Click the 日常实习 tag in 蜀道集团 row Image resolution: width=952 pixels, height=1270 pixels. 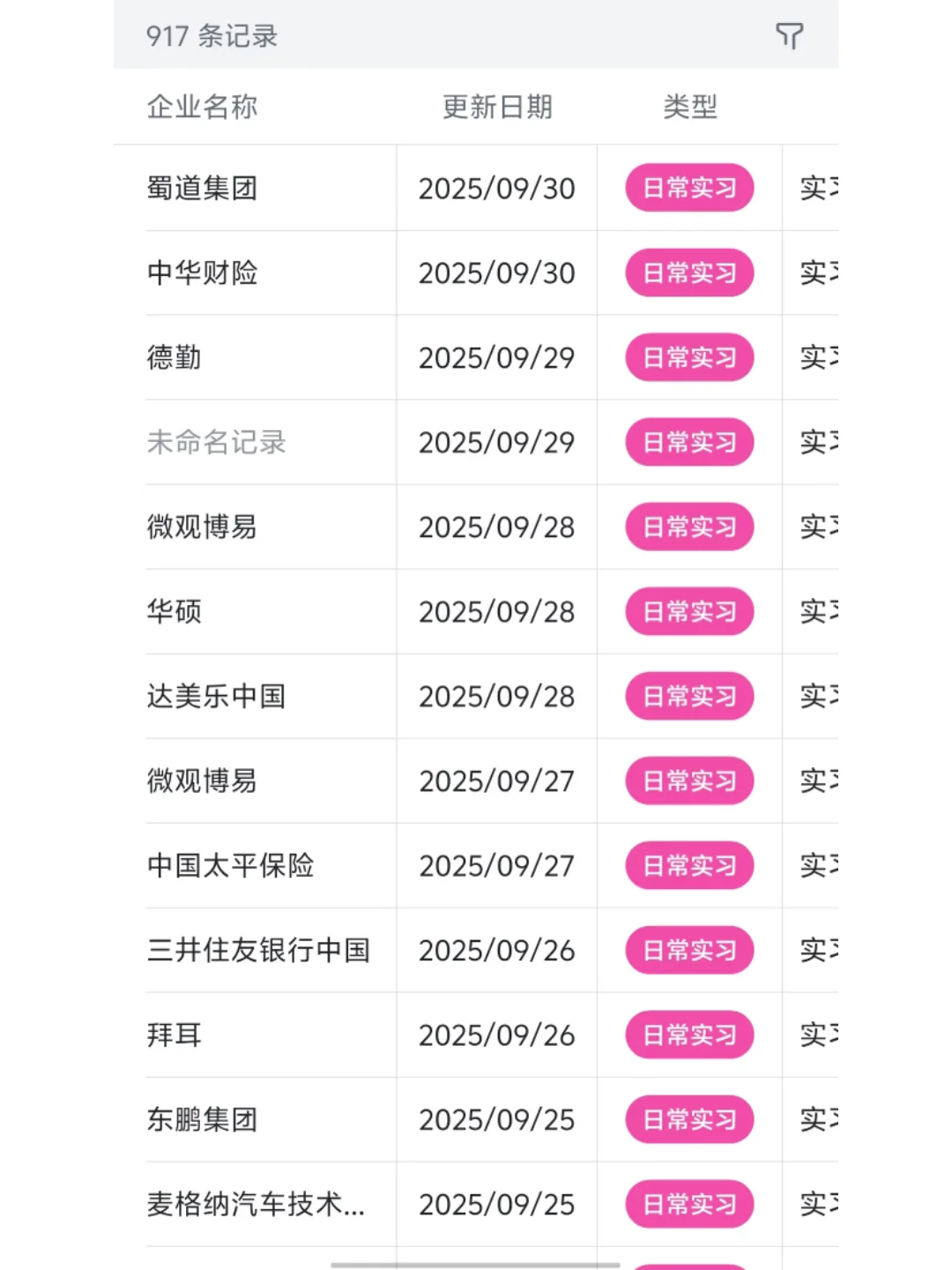[x=689, y=188]
